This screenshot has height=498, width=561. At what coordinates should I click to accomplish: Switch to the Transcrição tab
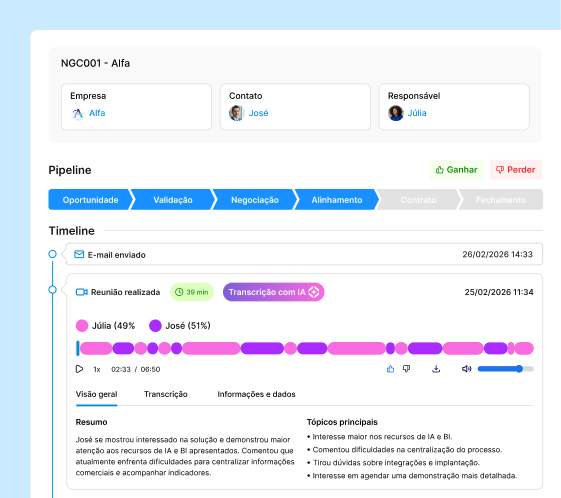(x=166, y=394)
